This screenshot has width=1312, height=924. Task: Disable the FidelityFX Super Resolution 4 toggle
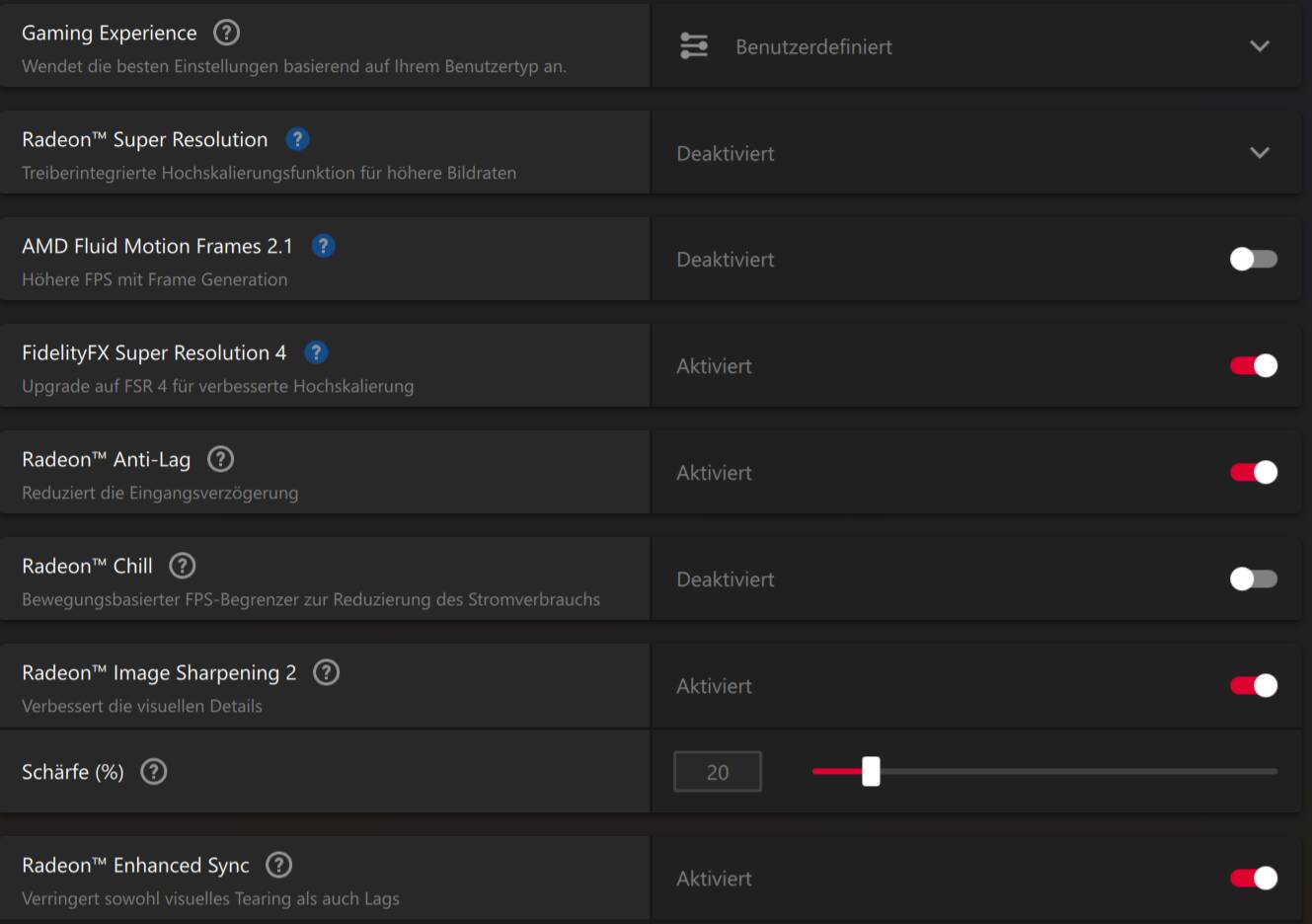[x=1254, y=365]
